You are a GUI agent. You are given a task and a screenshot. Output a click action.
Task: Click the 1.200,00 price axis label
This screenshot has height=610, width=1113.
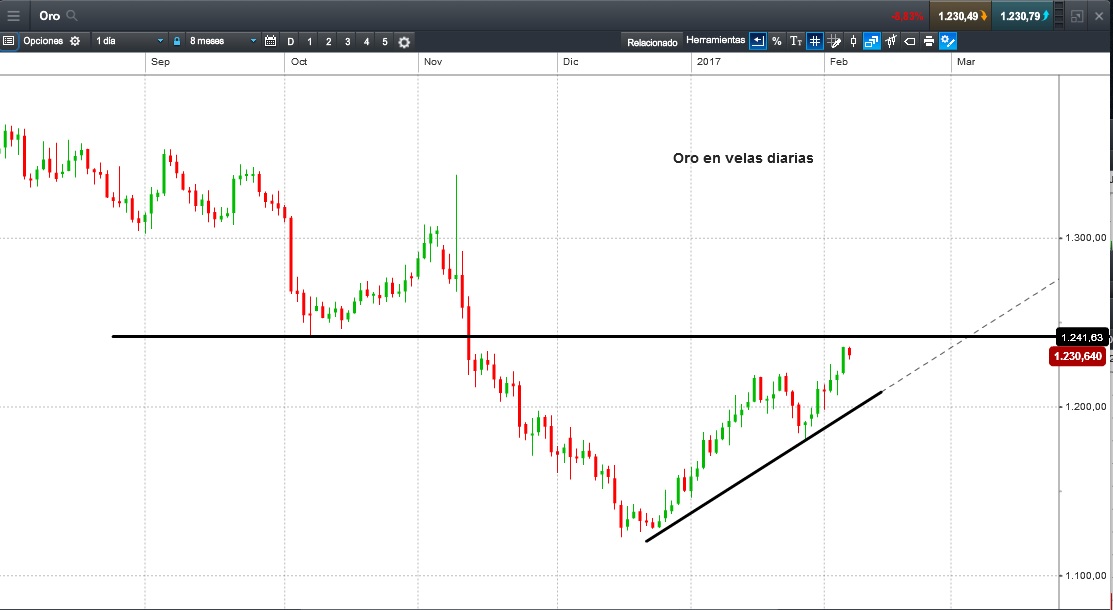(x=1085, y=407)
